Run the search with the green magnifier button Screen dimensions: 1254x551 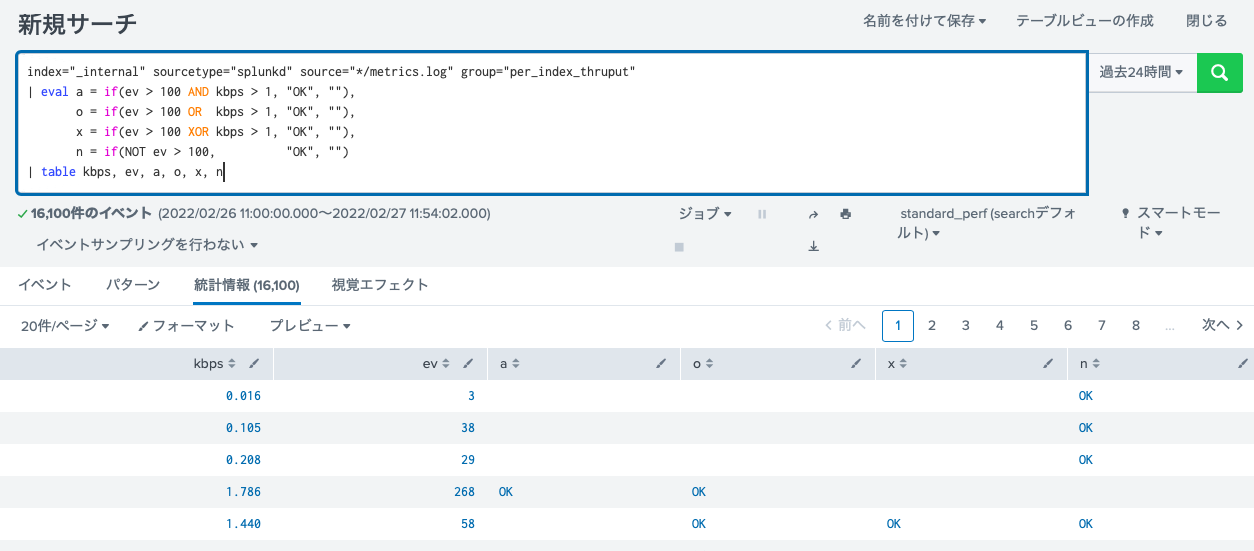[x=1219, y=72]
